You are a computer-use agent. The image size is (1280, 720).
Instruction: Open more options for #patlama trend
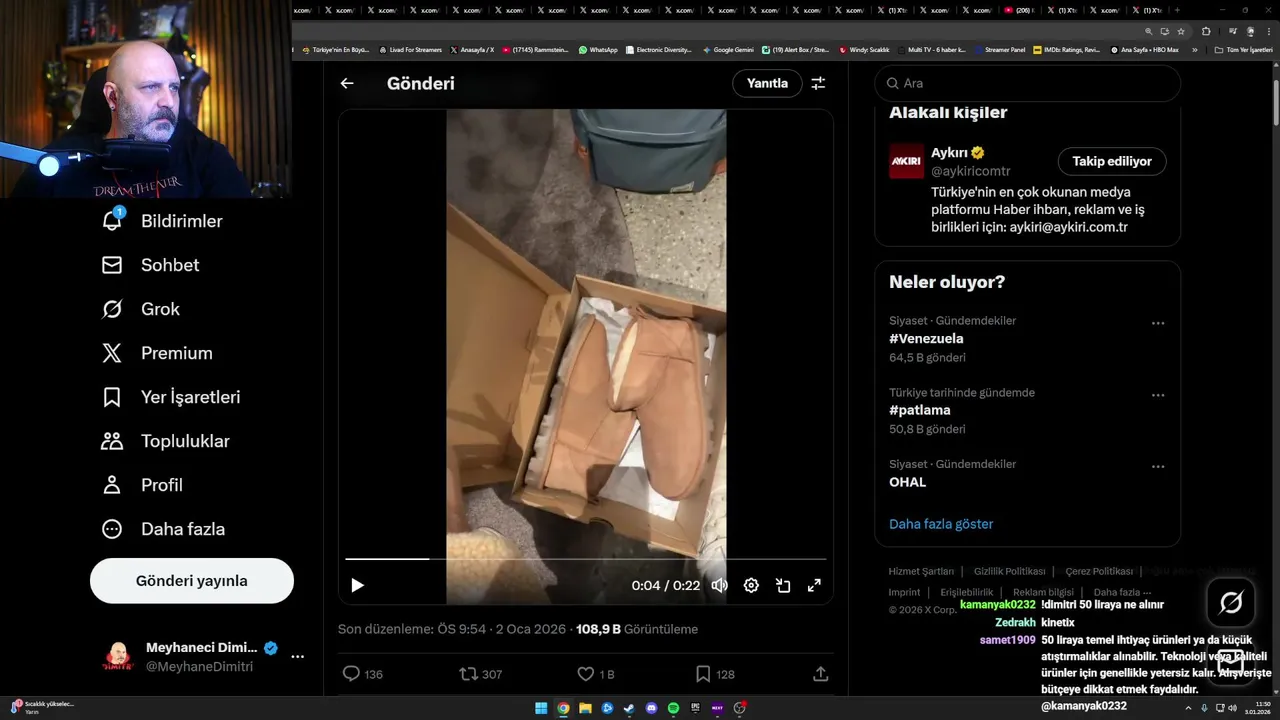pyautogui.click(x=1158, y=395)
